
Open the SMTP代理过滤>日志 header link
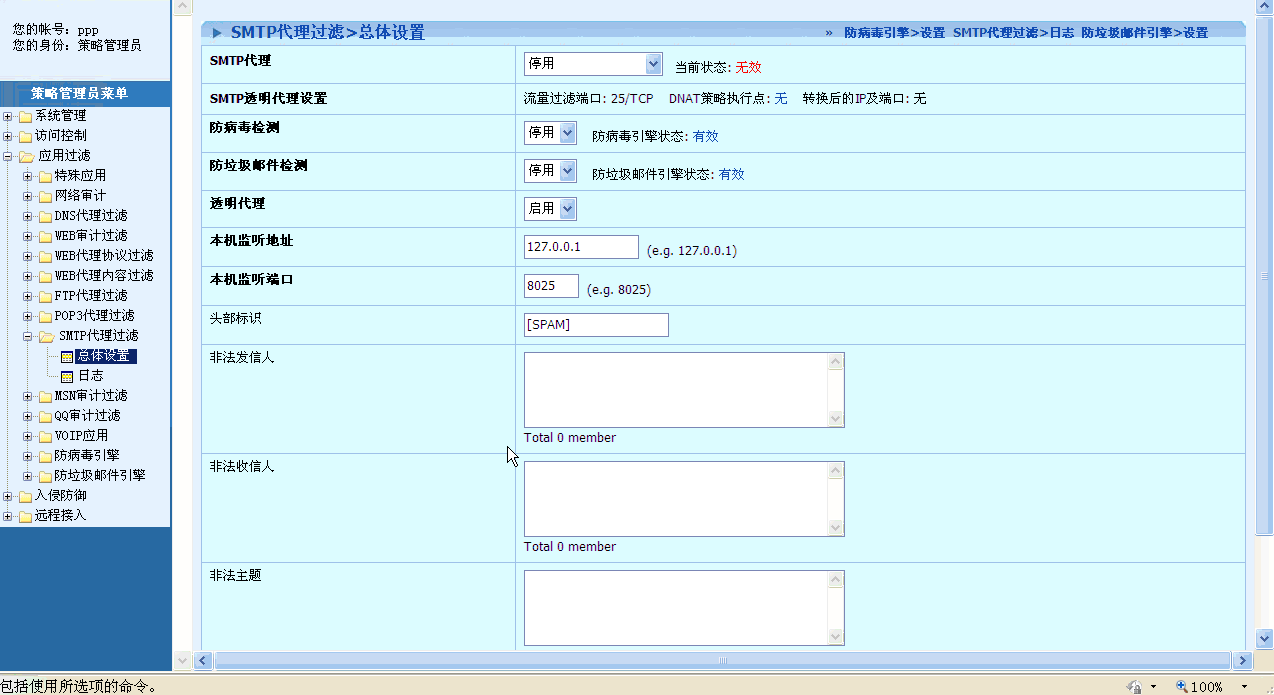pyautogui.click(x=1013, y=33)
